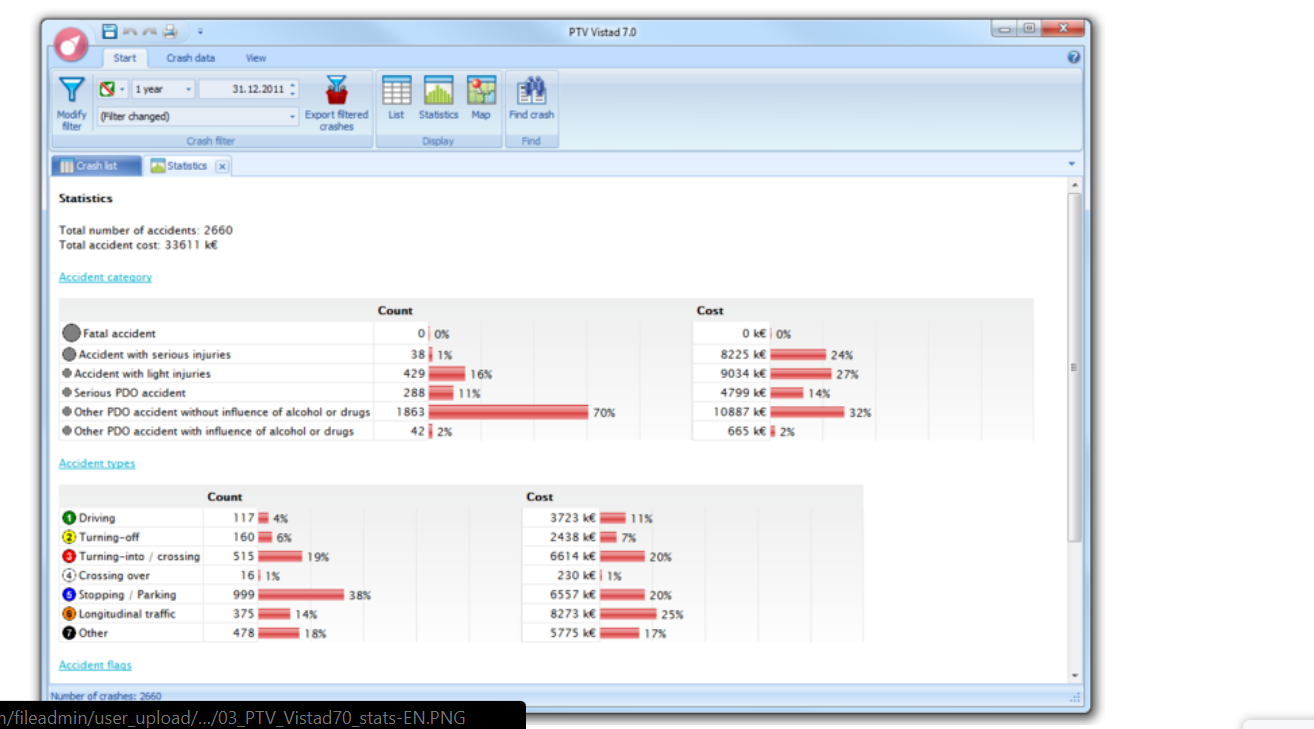The height and width of the screenshot is (729, 1314).
Task: Jump to the Accident types link
Action: coord(97,463)
